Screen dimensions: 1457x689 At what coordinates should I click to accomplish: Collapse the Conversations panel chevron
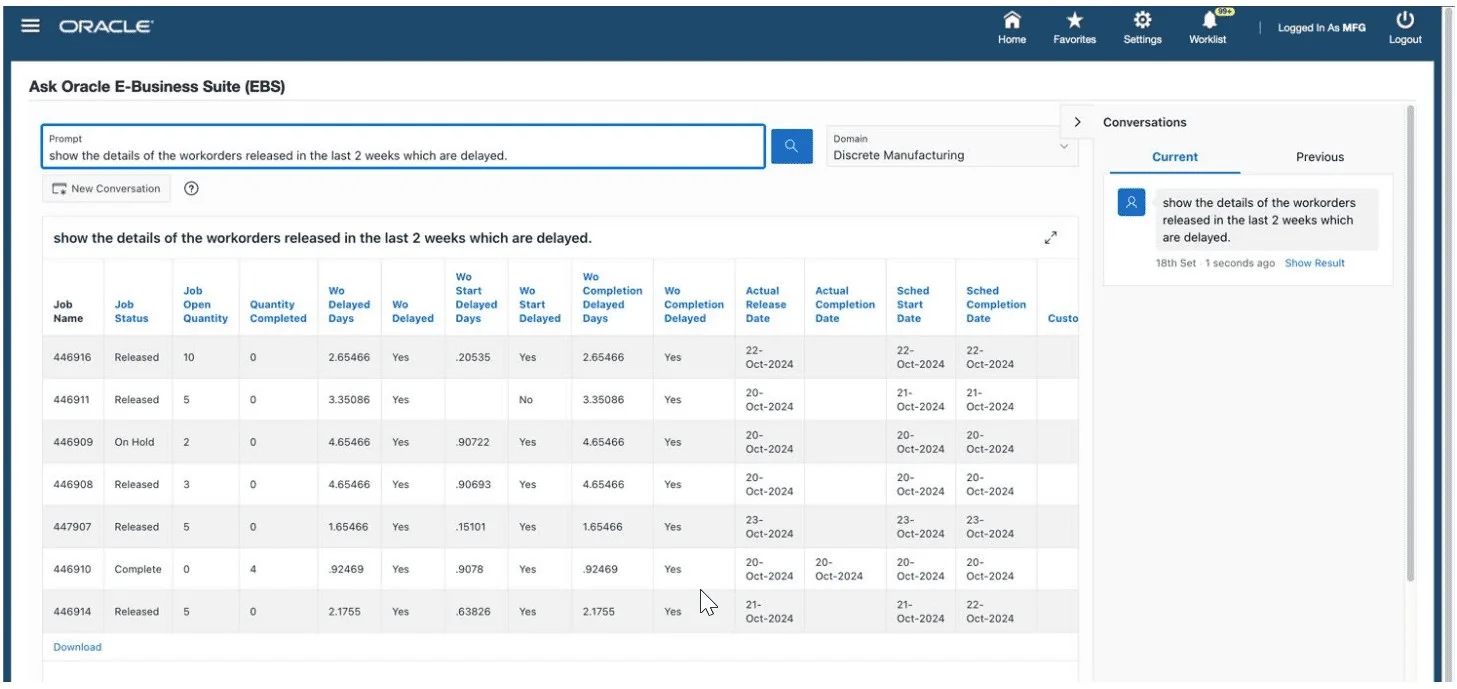pyautogui.click(x=1077, y=122)
